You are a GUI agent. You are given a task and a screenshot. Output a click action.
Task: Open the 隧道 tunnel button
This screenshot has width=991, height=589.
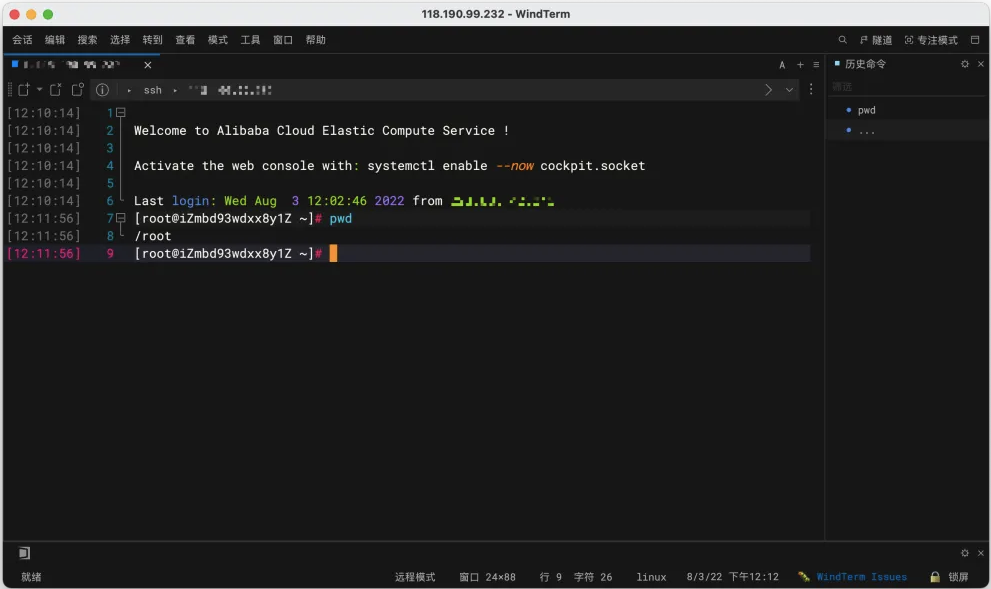(876, 40)
